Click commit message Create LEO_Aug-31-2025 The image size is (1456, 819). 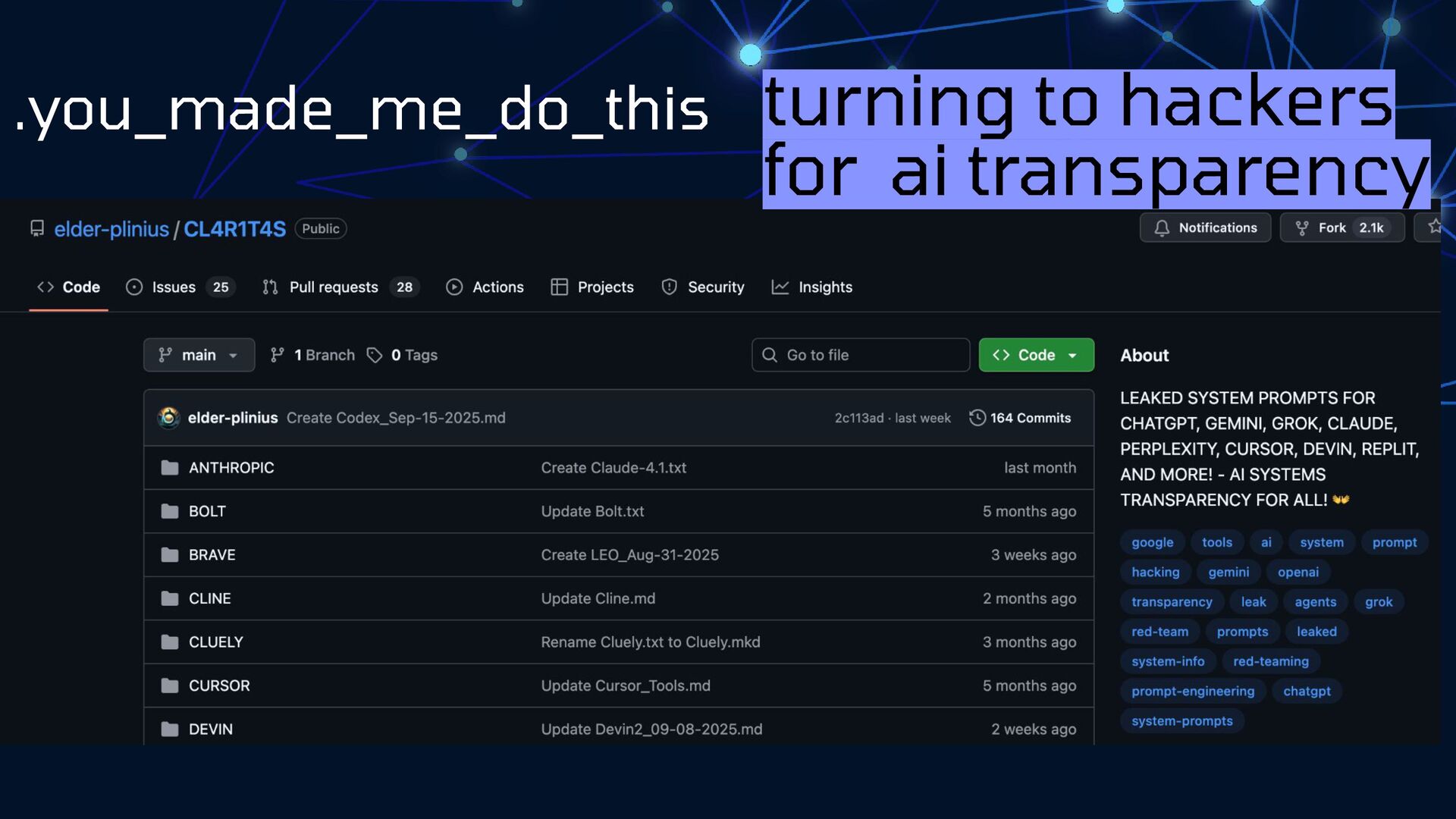coord(629,555)
